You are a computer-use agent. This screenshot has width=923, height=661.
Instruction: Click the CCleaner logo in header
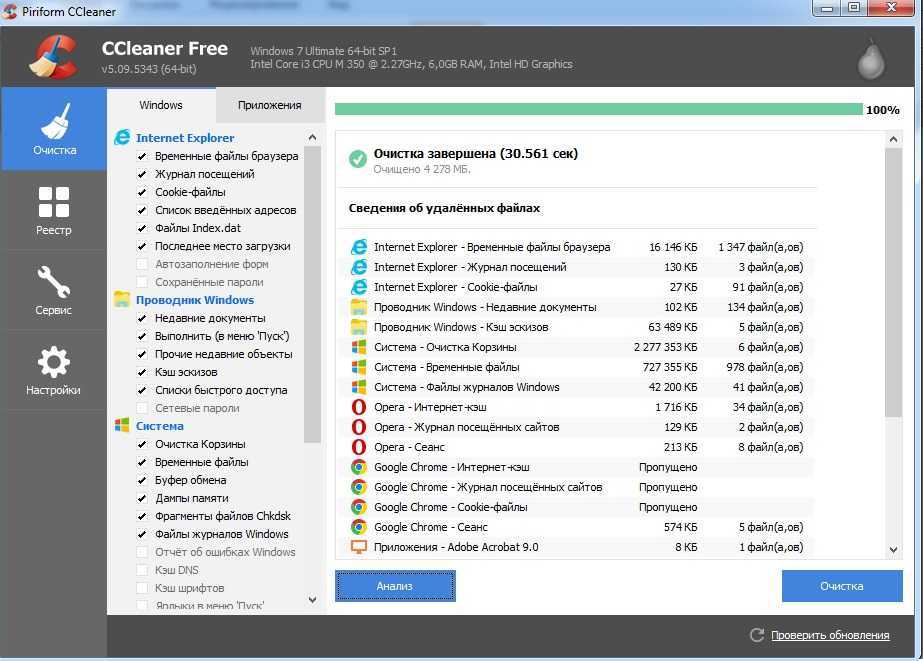pyautogui.click(x=54, y=57)
